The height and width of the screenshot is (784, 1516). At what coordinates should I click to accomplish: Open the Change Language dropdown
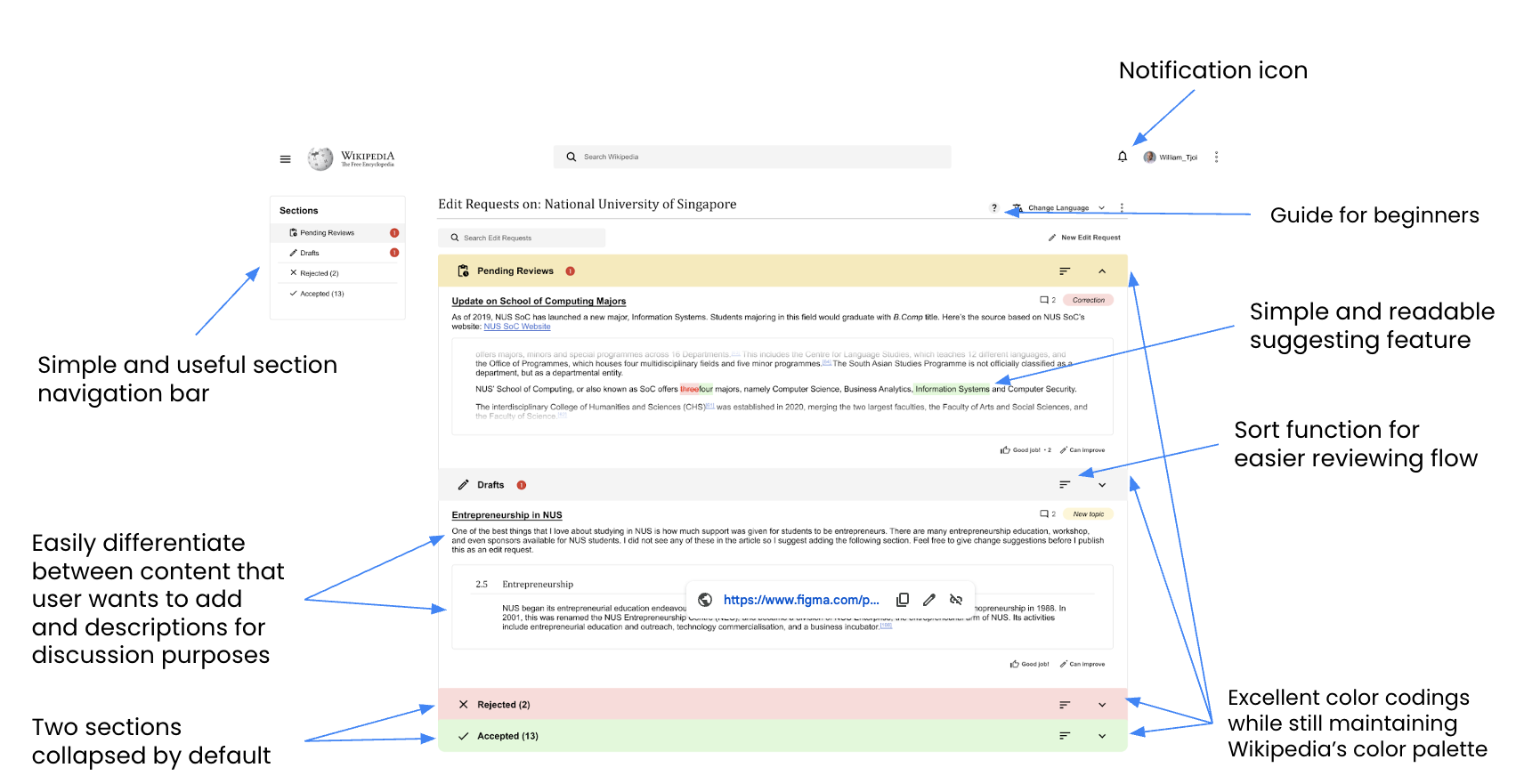pos(1059,208)
